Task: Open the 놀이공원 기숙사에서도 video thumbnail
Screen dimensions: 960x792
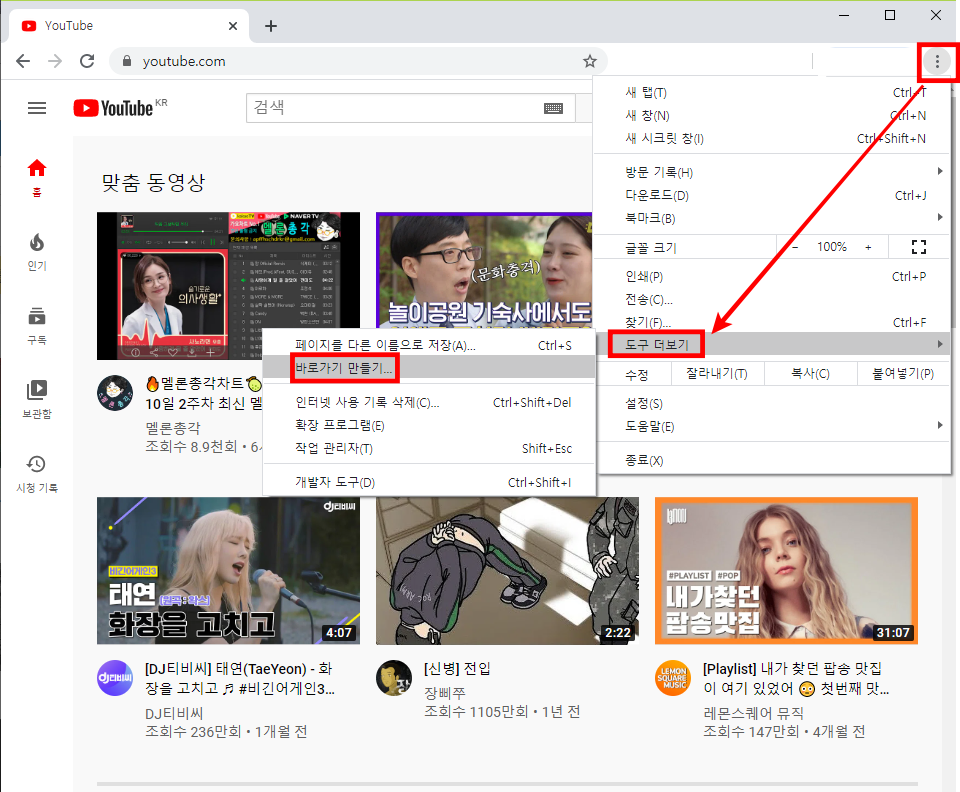Action: pos(484,270)
